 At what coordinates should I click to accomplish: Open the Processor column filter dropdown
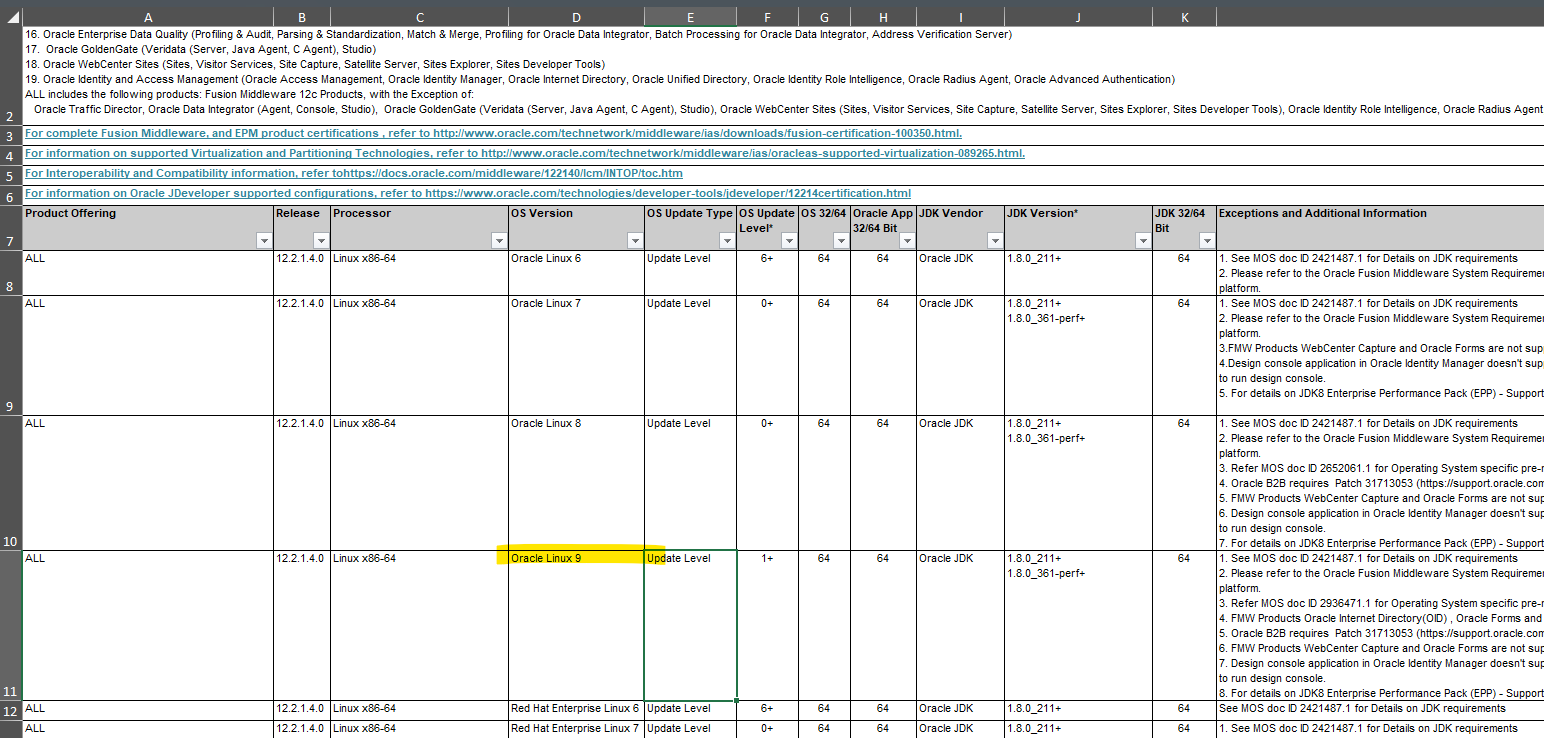499,240
